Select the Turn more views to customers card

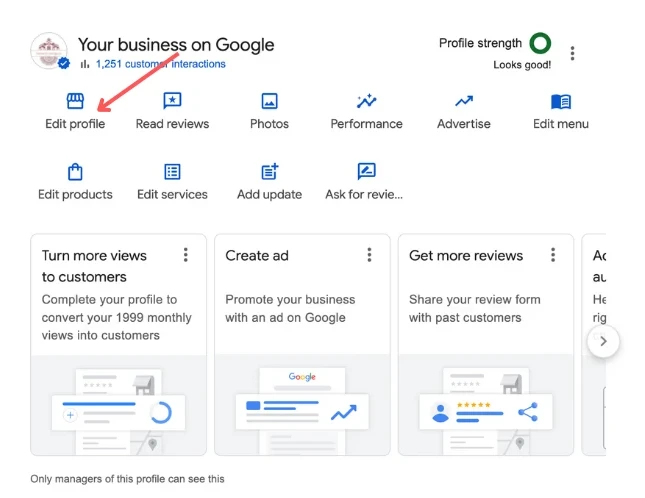118,345
